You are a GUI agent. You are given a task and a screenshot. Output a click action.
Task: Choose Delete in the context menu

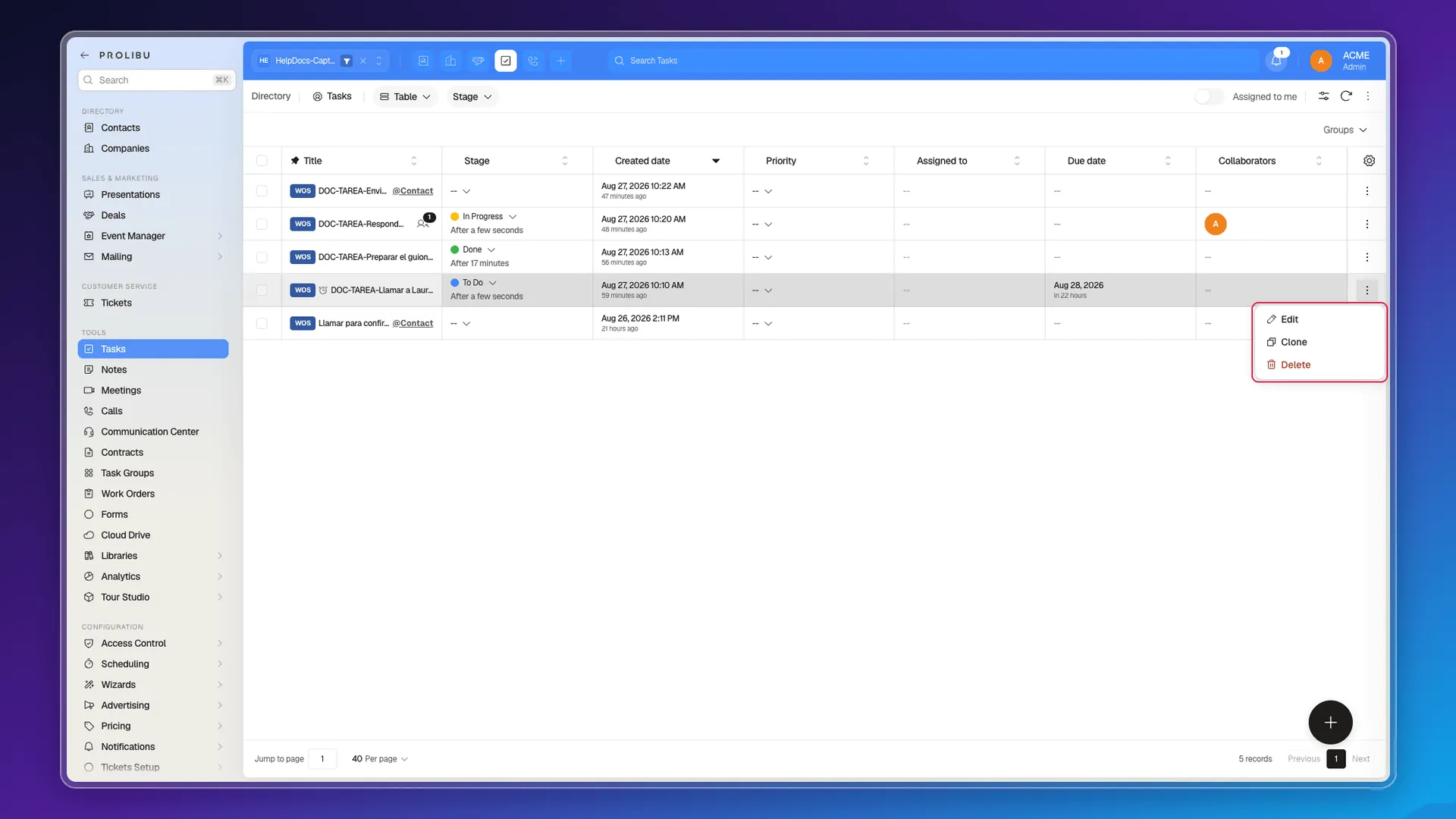(x=1319, y=365)
